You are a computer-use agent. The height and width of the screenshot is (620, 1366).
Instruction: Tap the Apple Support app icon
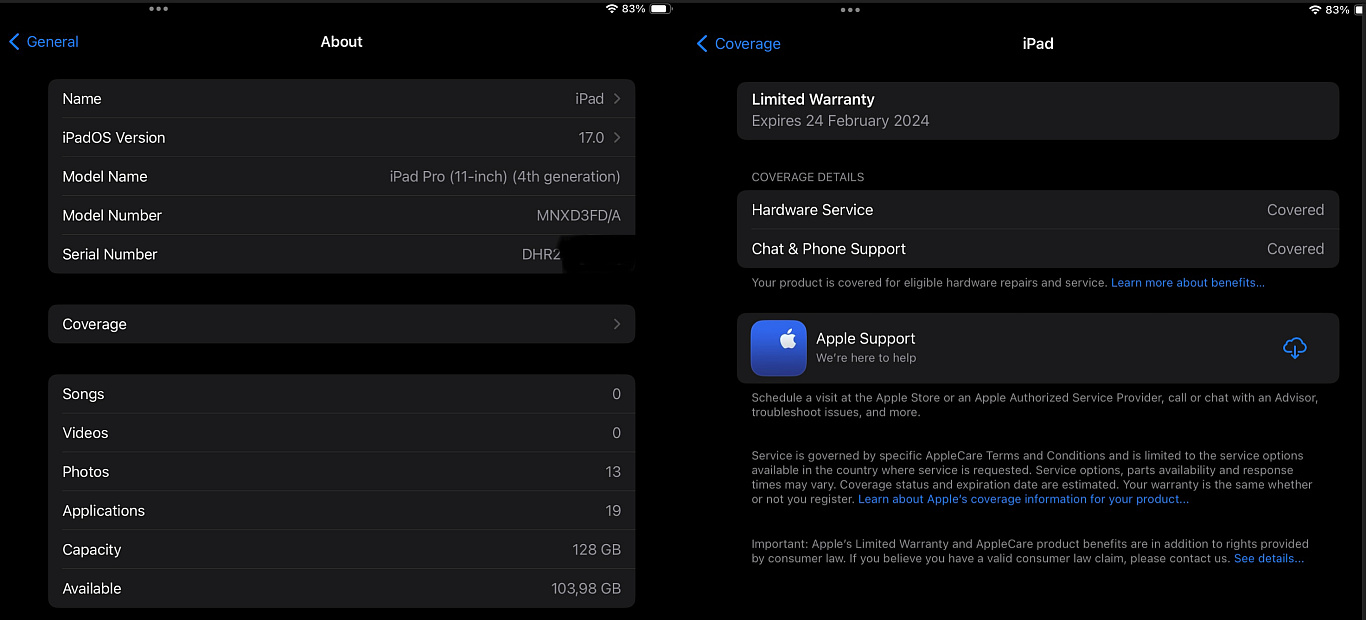[x=778, y=348]
